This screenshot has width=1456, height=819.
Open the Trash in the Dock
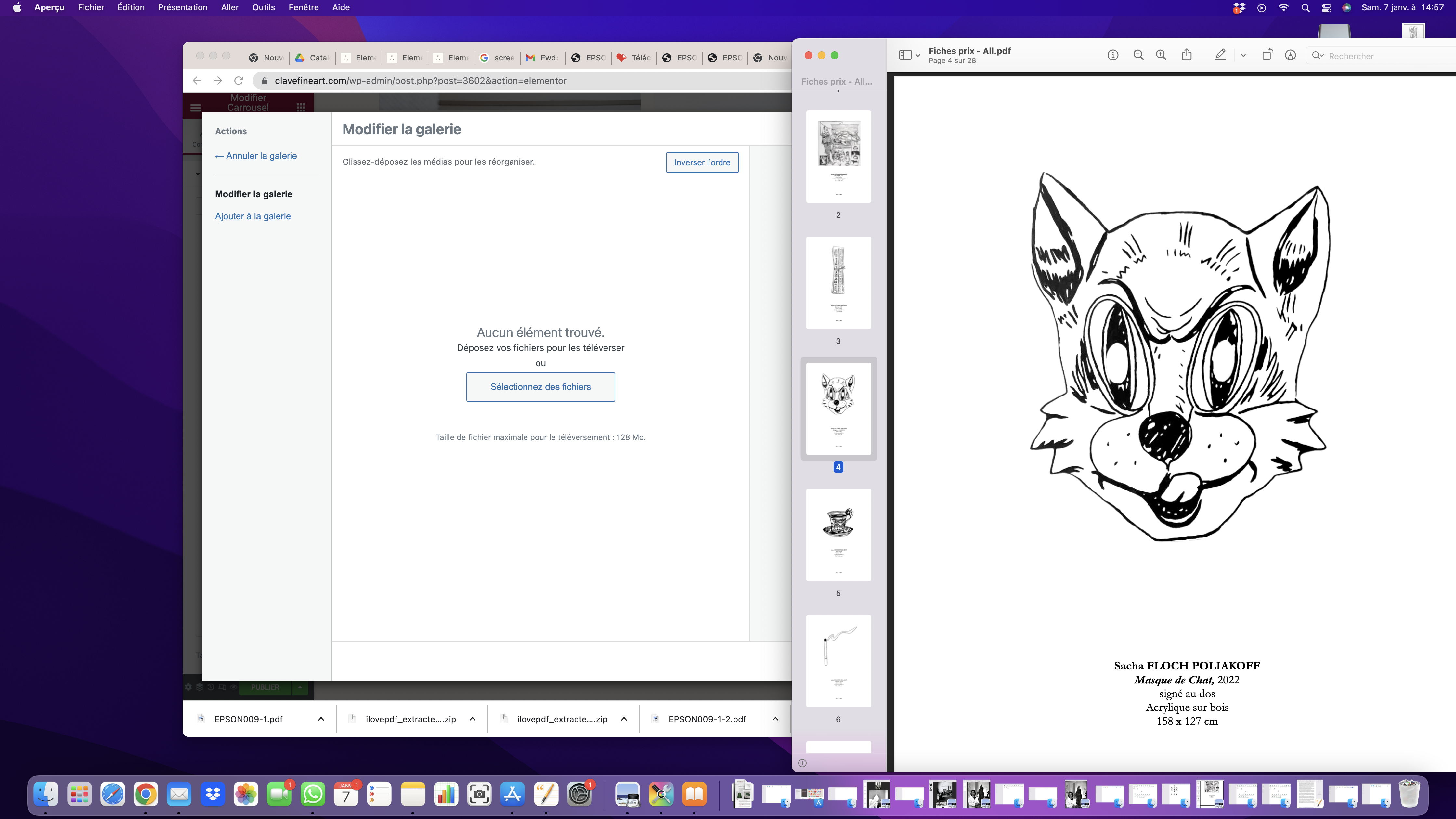pos(1409,794)
